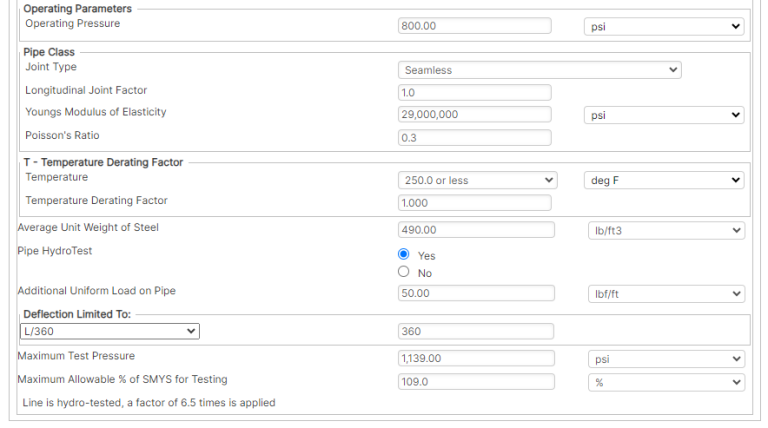Edit the Longitudinal Joint Factor field
Image resolution: width=768 pixels, height=428 pixels.
click(475, 92)
